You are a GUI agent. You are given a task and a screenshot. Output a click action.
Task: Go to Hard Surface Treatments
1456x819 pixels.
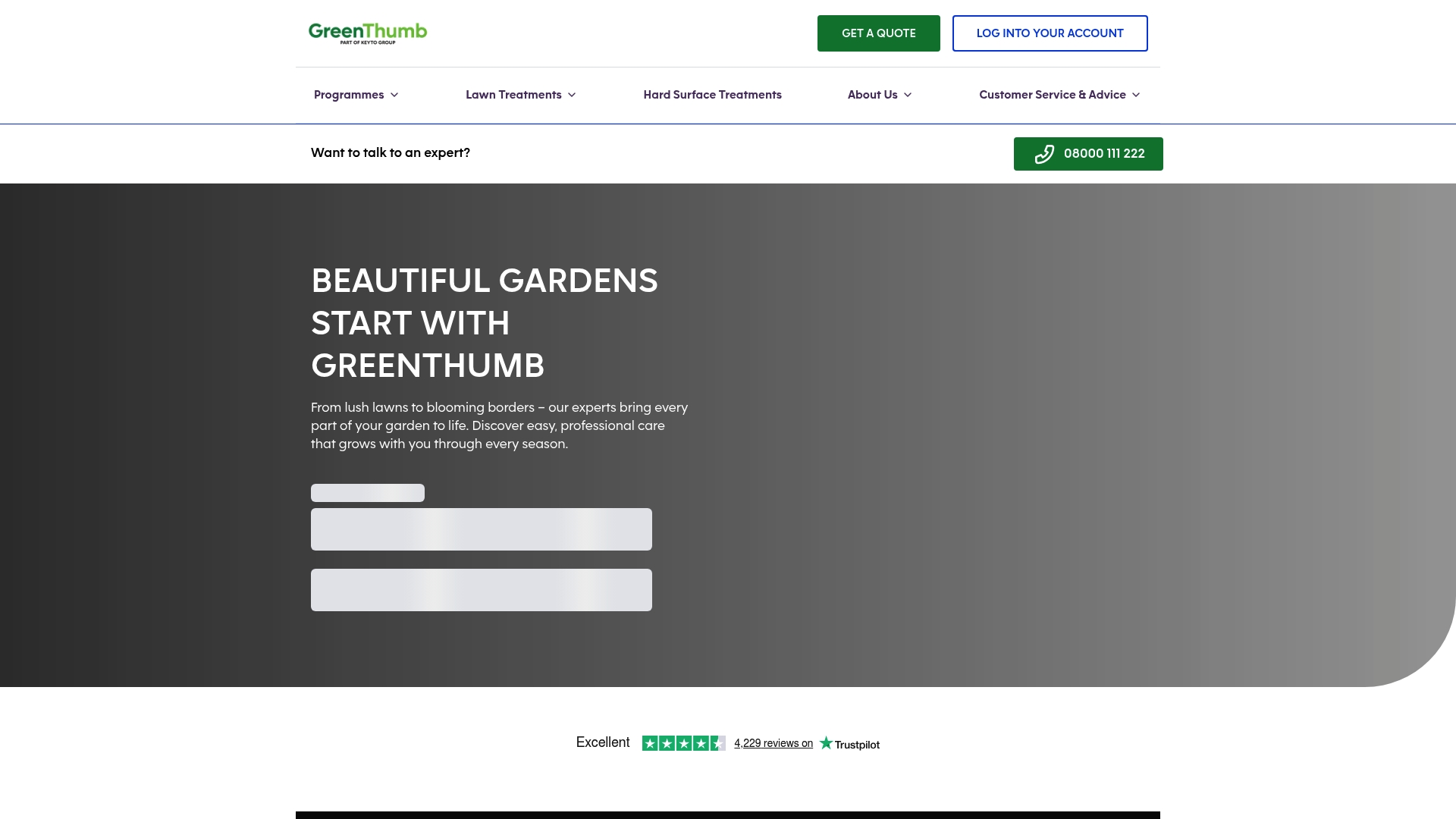point(712,95)
